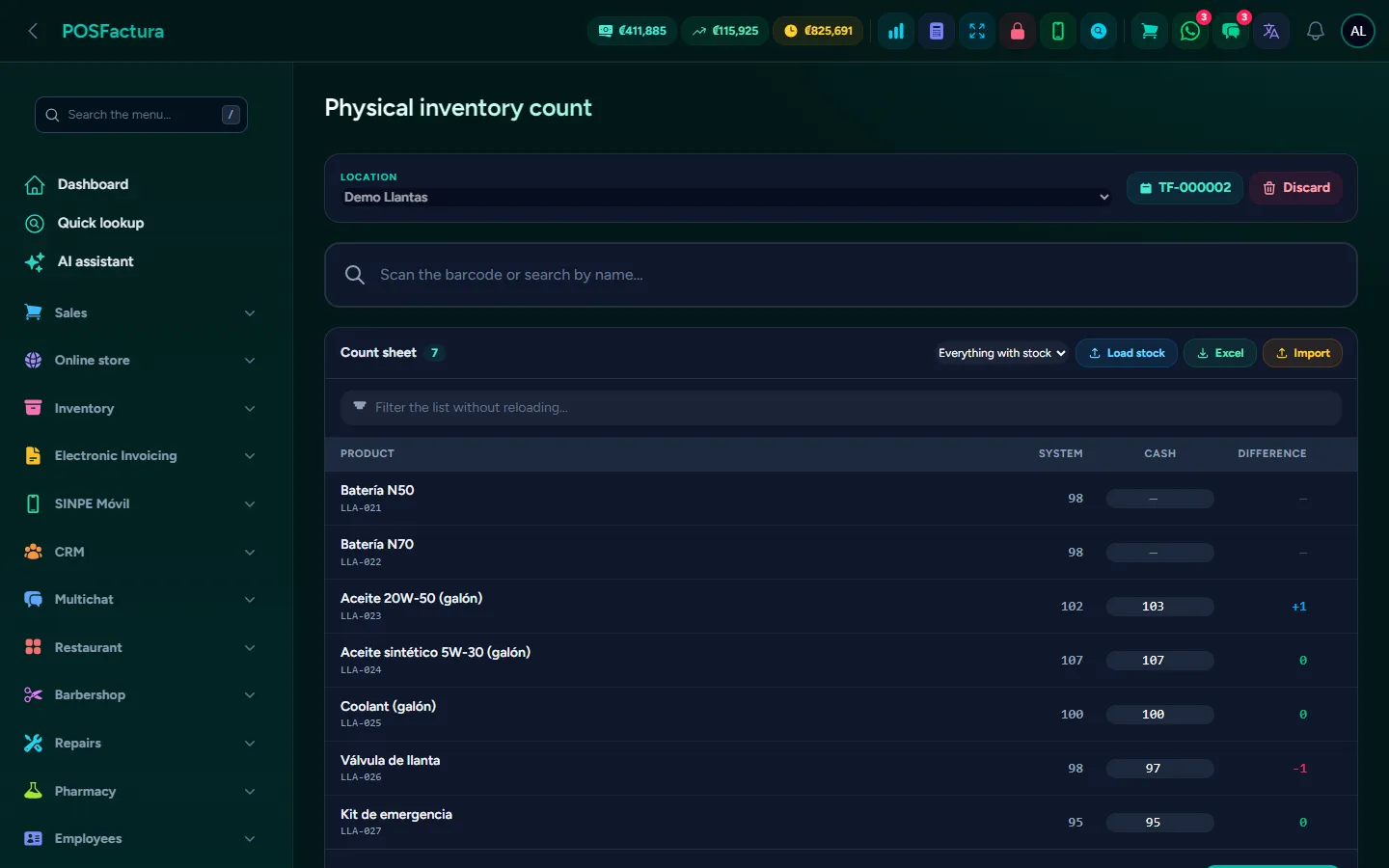The width and height of the screenshot is (1389, 868).
Task: Open the Location dropdown showing Demo Llantas
Action: (x=725, y=197)
